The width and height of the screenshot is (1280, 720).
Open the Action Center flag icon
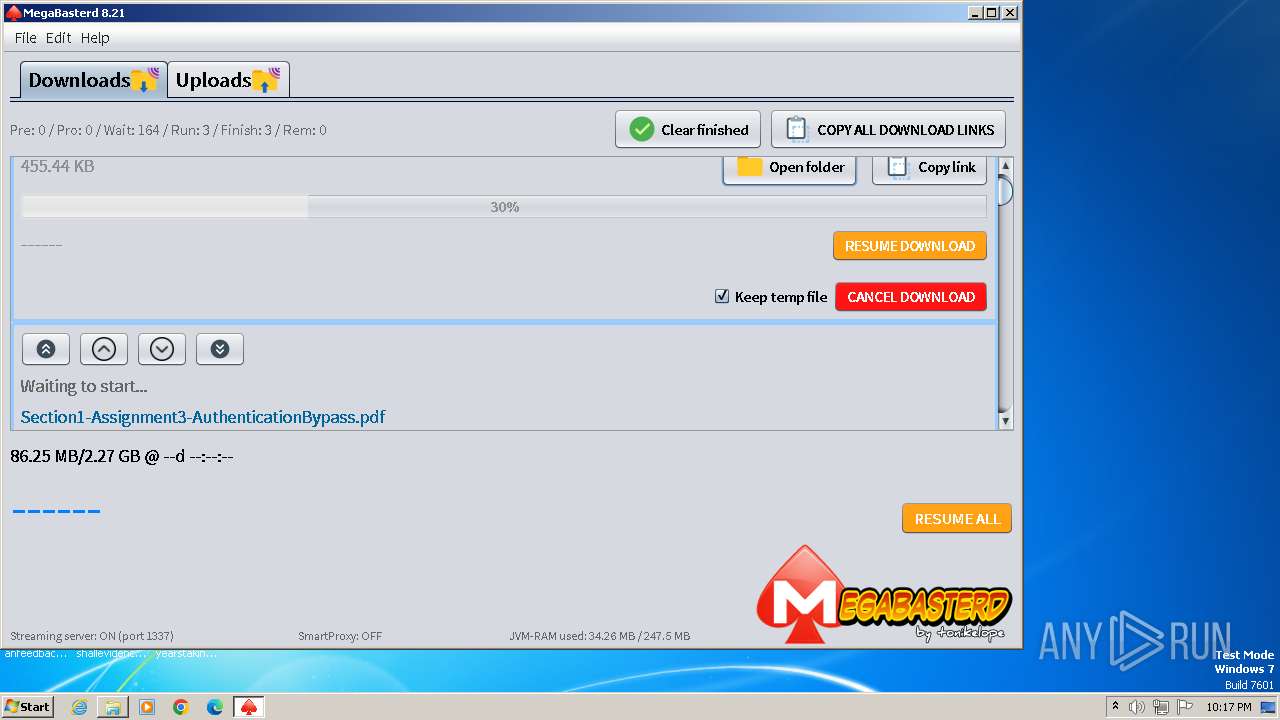(1184, 707)
